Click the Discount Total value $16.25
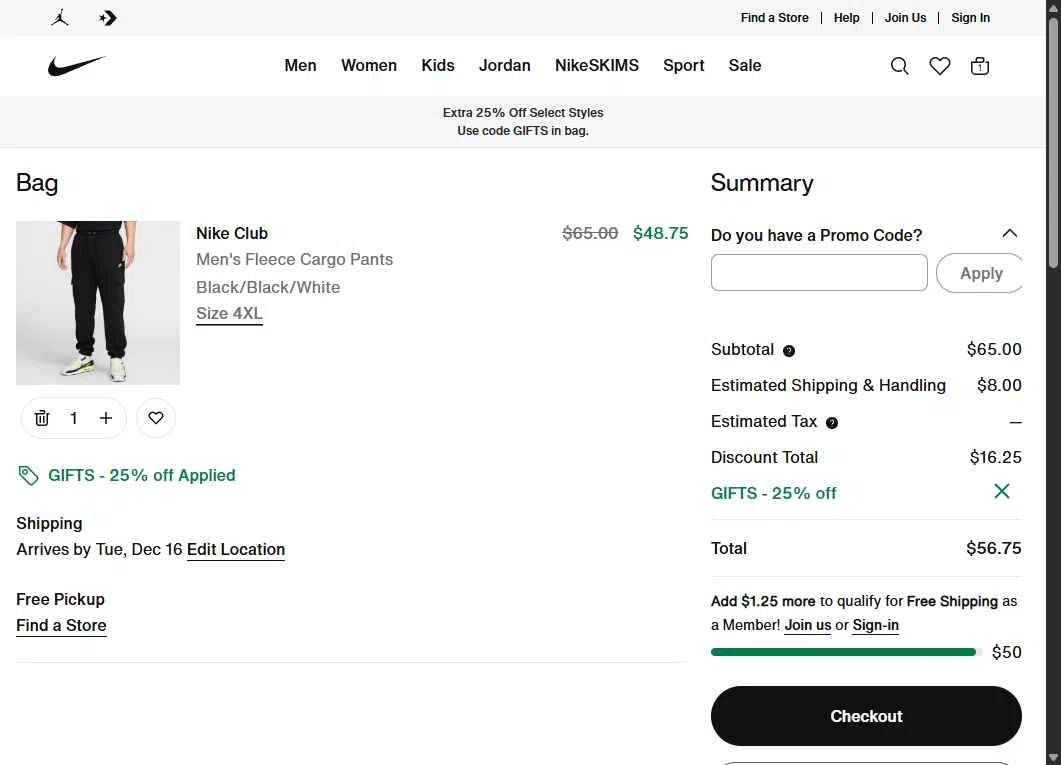Screen dimensions: 1061x765 pyautogui.click(x=995, y=458)
